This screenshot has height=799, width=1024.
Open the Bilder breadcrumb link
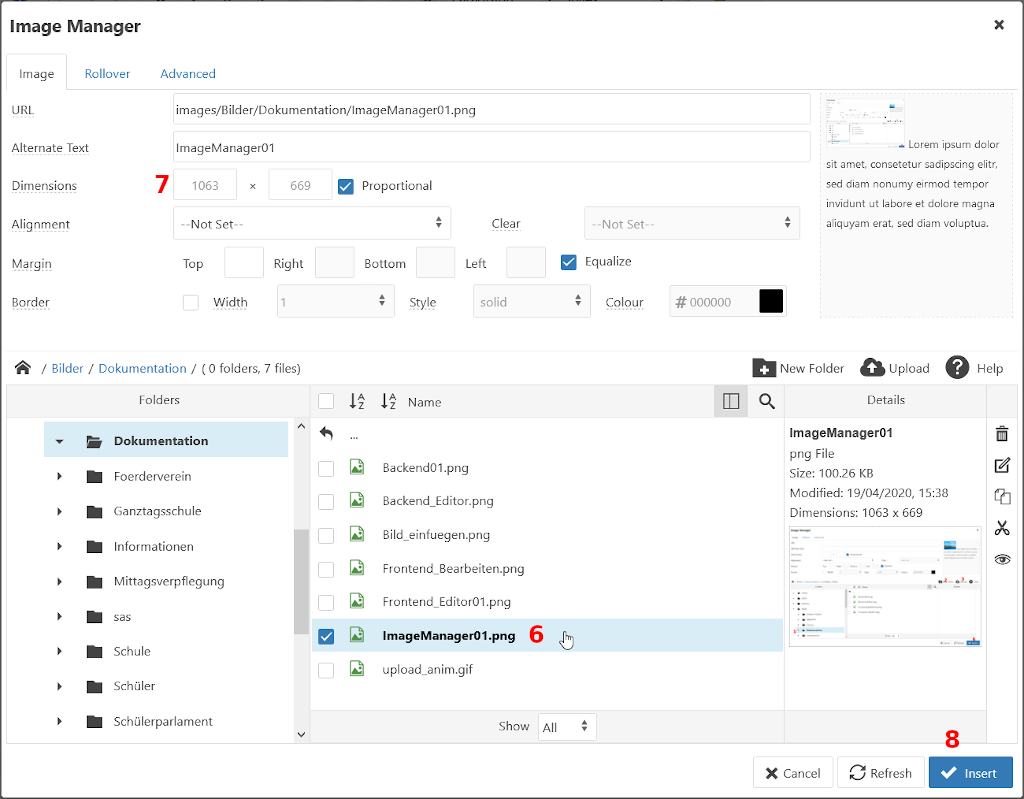[67, 368]
